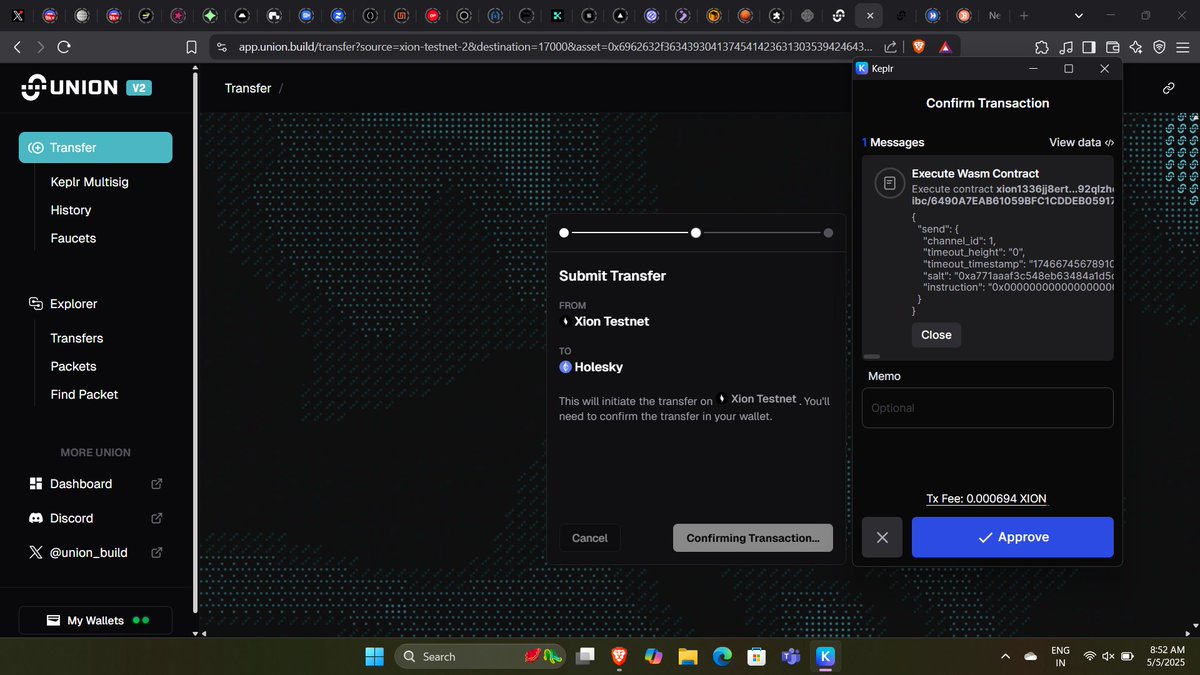Click the Transfer breadcrumb

tap(248, 88)
